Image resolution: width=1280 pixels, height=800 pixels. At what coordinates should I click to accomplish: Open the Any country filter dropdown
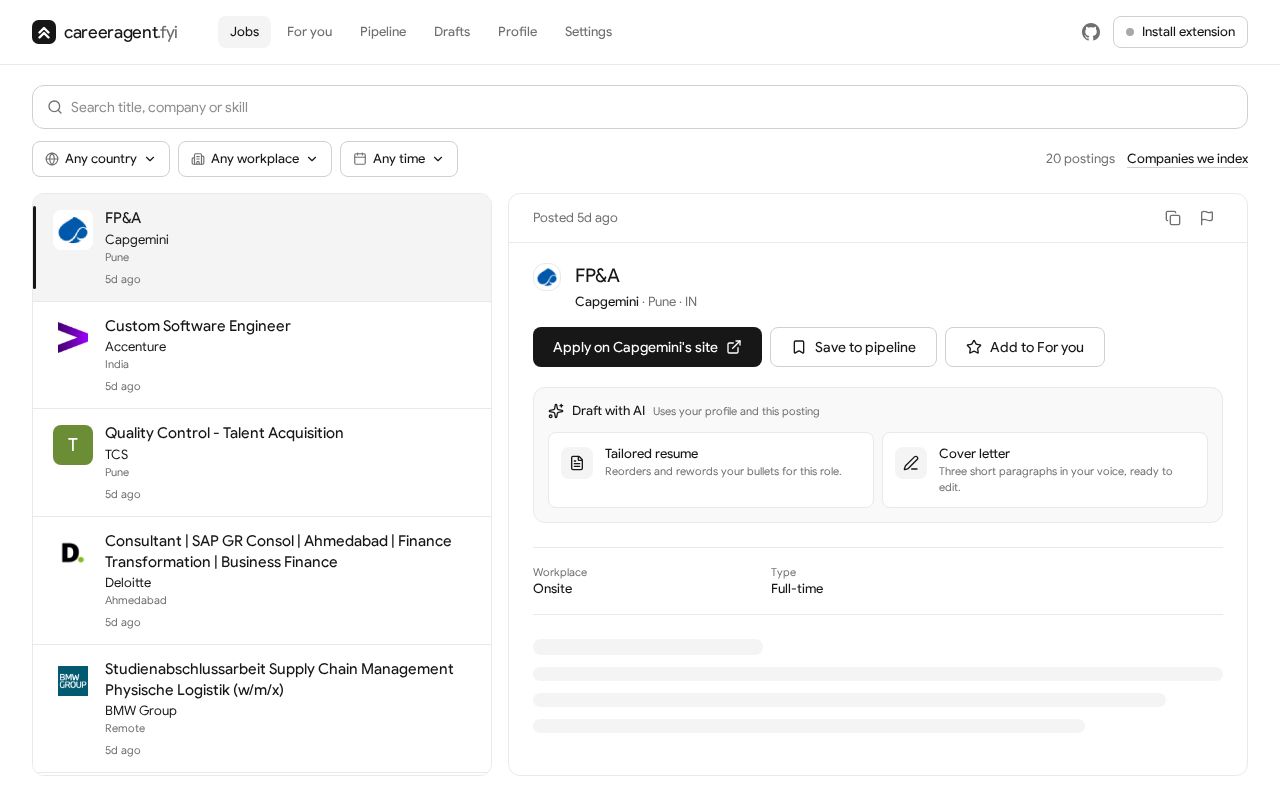click(x=101, y=159)
